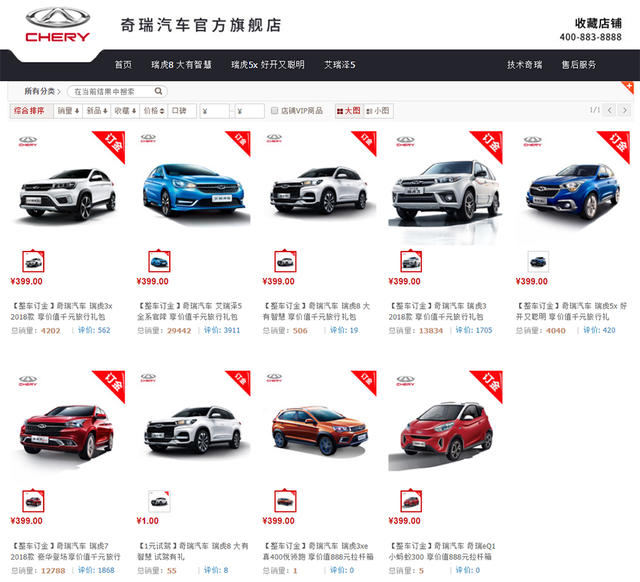This screenshot has width=640, height=582.
Task: Open the red eQ1 car image
Action: click(x=445, y=431)
